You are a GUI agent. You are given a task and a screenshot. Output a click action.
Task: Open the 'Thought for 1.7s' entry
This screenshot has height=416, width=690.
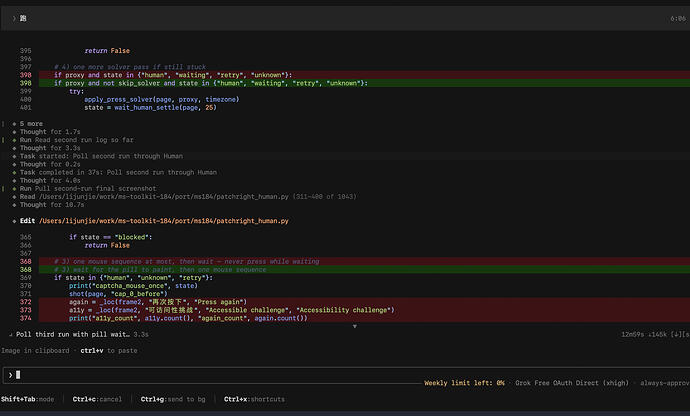click(x=50, y=132)
